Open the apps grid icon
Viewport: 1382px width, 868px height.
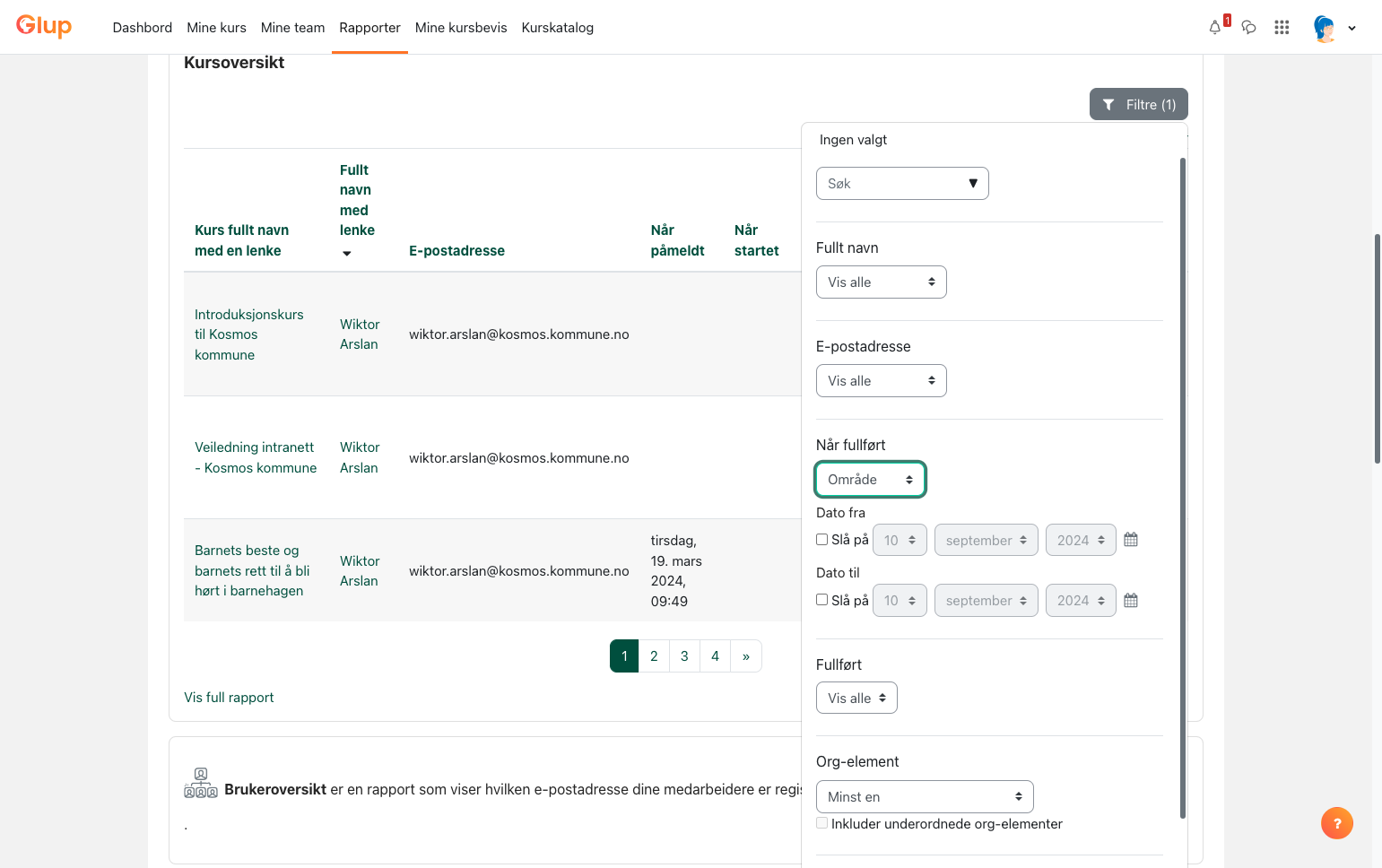tap(1282, 28)
